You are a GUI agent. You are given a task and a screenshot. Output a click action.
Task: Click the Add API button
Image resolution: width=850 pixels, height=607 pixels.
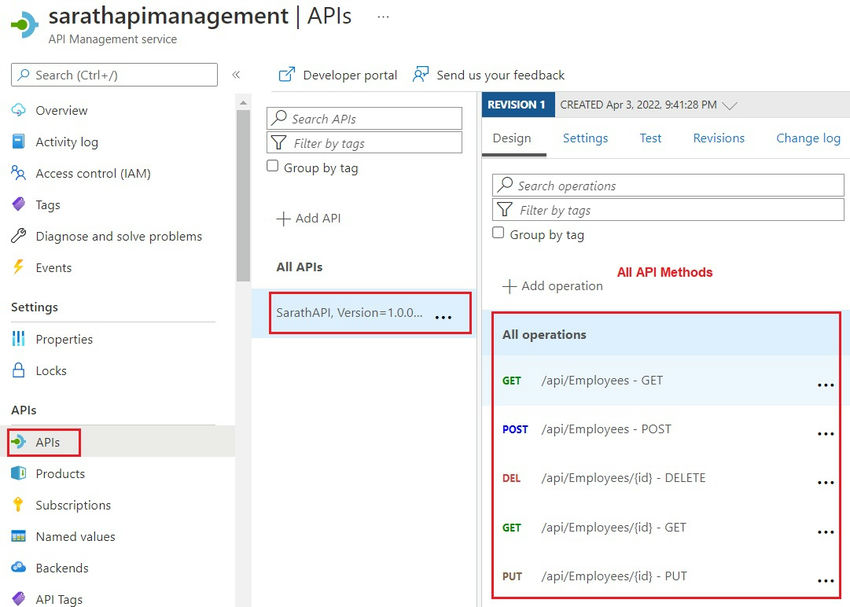click(x=309, y=218)
